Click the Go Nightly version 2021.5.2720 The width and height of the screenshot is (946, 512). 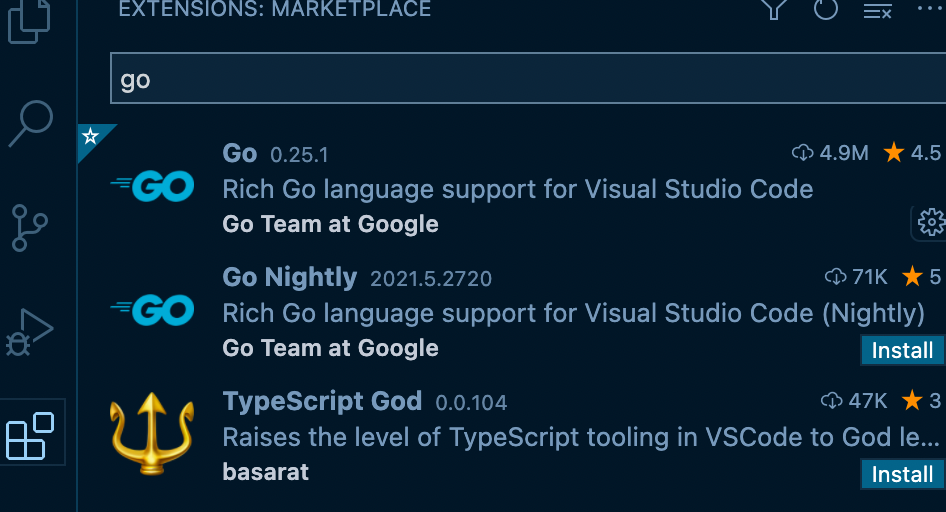point(431,279)
